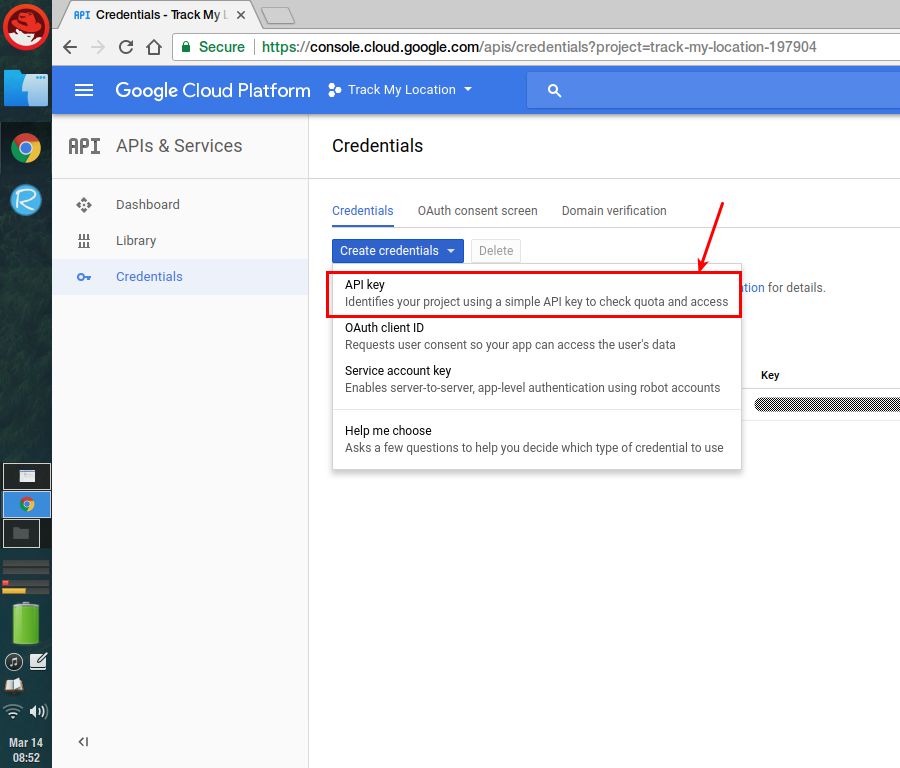Click the Dashboard sidebar icon
Viewport: 900px width, 768px height.
[x=84, y=205]
